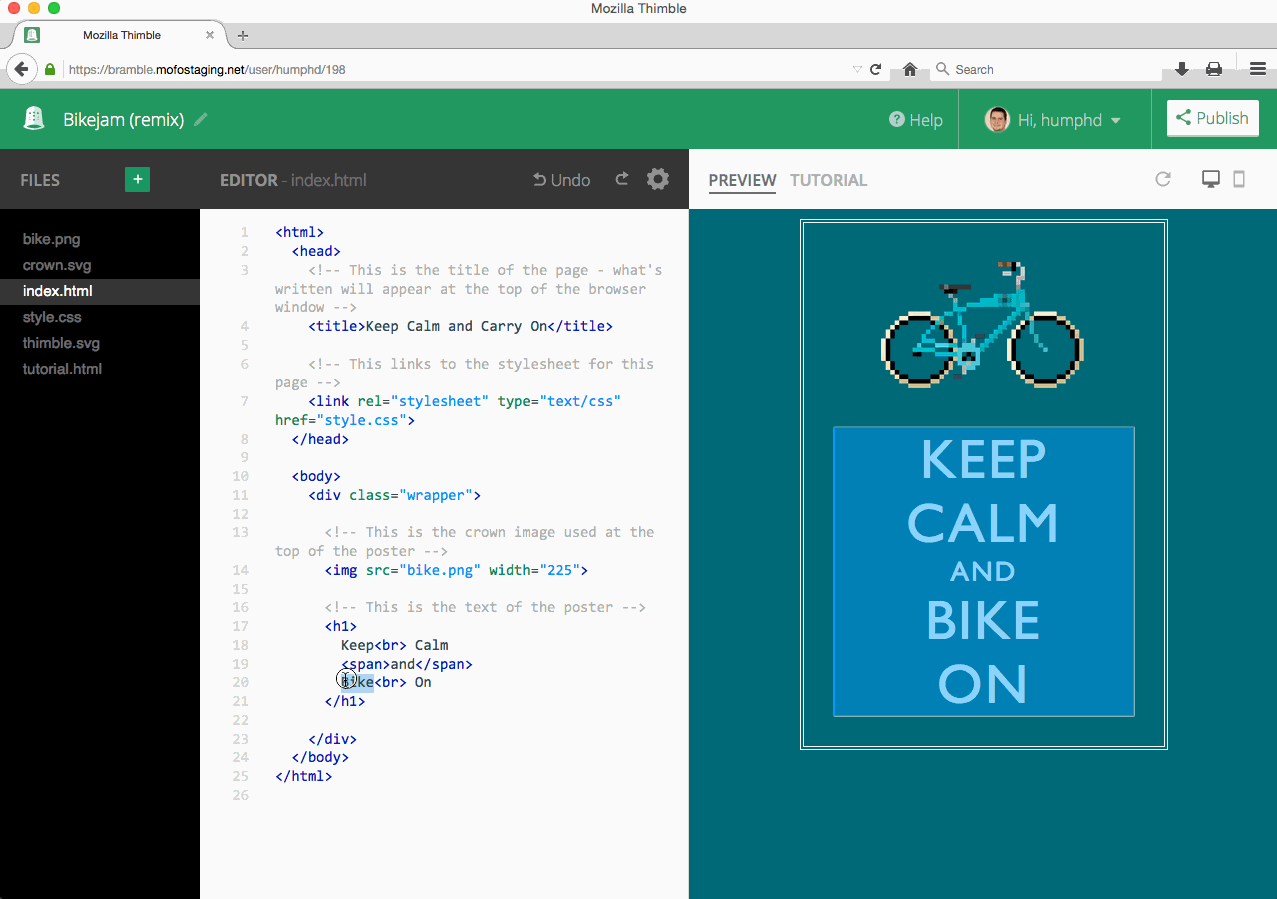
Task: Undo the last edit
Action: pos(561,180)
